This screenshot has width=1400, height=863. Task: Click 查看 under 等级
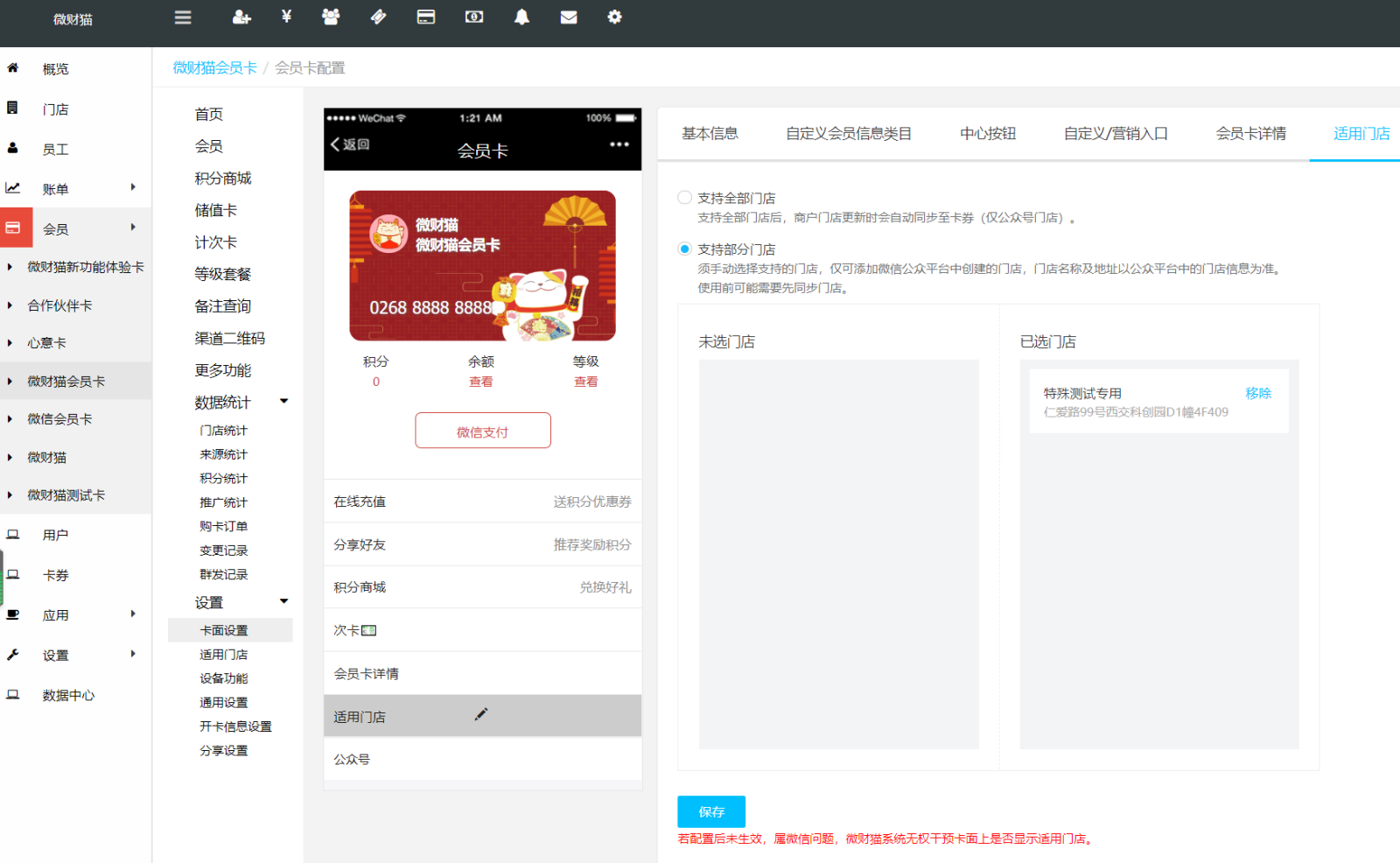tap(586, 382)
